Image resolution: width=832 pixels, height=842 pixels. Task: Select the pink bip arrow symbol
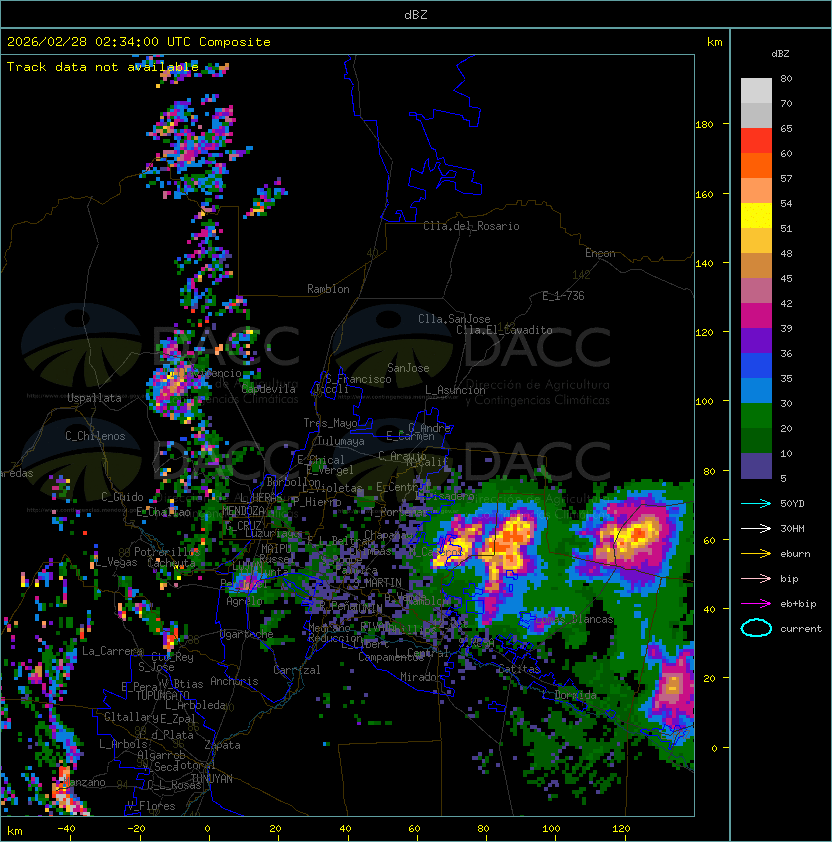click(756, 578)
